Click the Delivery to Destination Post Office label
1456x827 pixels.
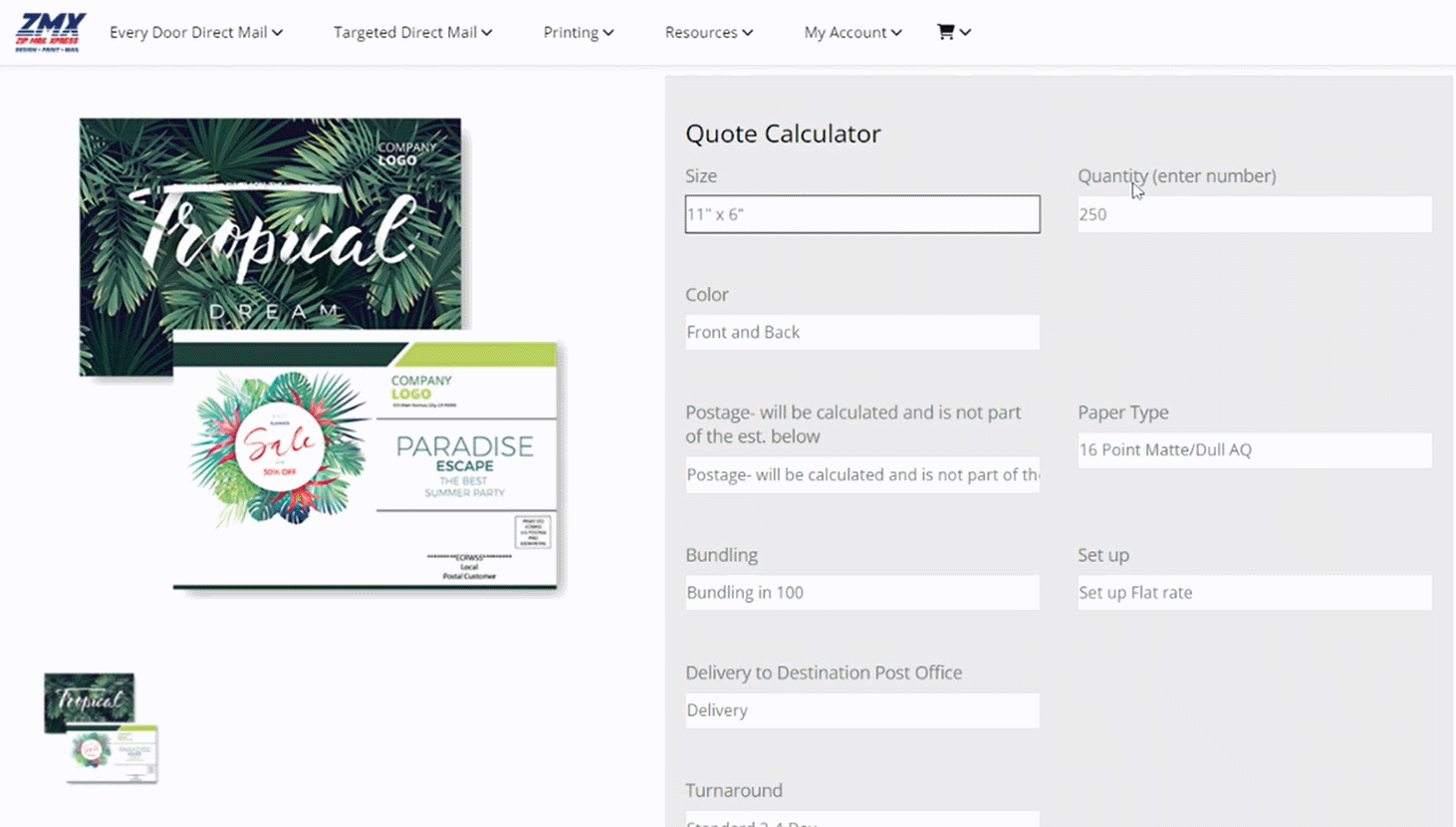point(824,673)
